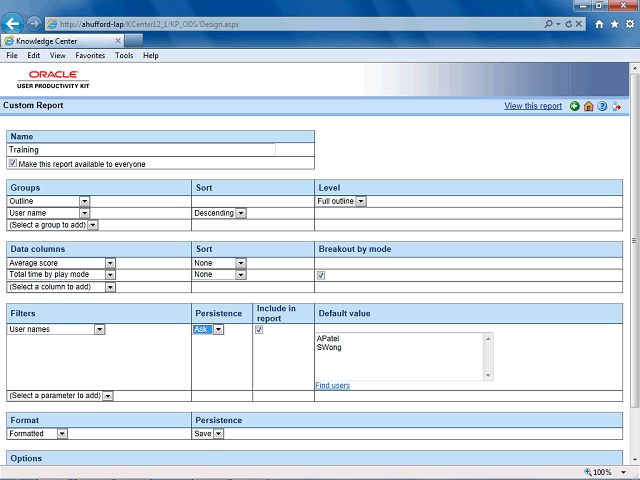Click the Stop icon in address bar
Image resolution: width=640 pixels, height=480 pixels.
579,24
